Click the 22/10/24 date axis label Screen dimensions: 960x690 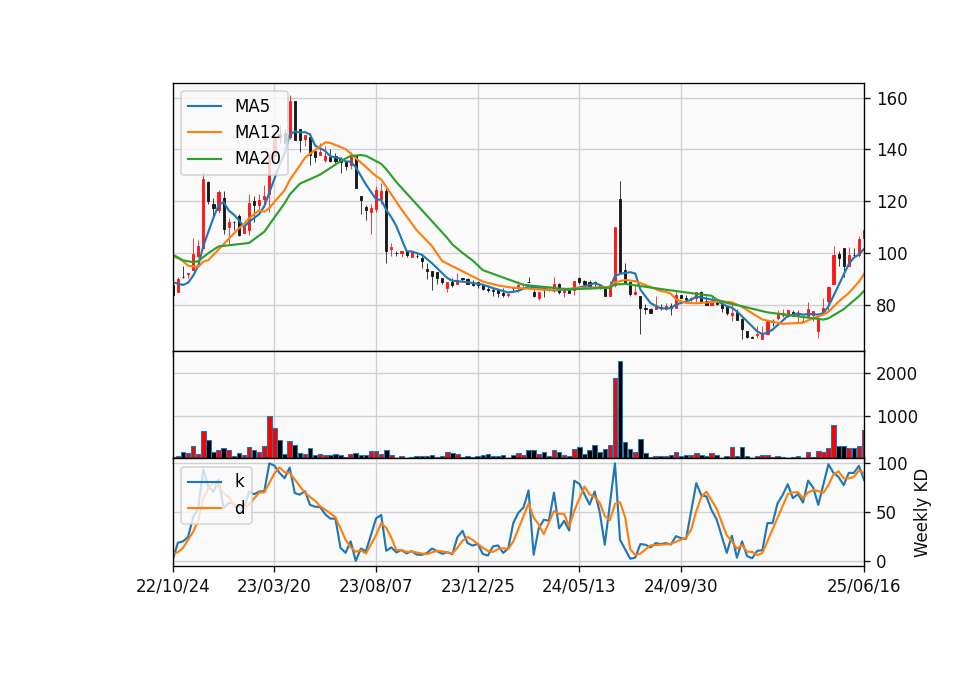tap(173, 587)
